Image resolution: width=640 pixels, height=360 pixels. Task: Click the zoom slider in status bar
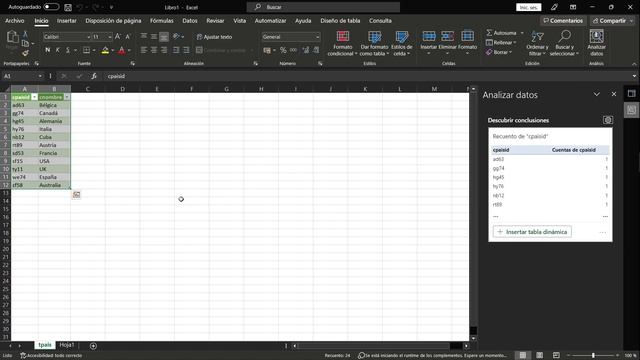(593, 356)
